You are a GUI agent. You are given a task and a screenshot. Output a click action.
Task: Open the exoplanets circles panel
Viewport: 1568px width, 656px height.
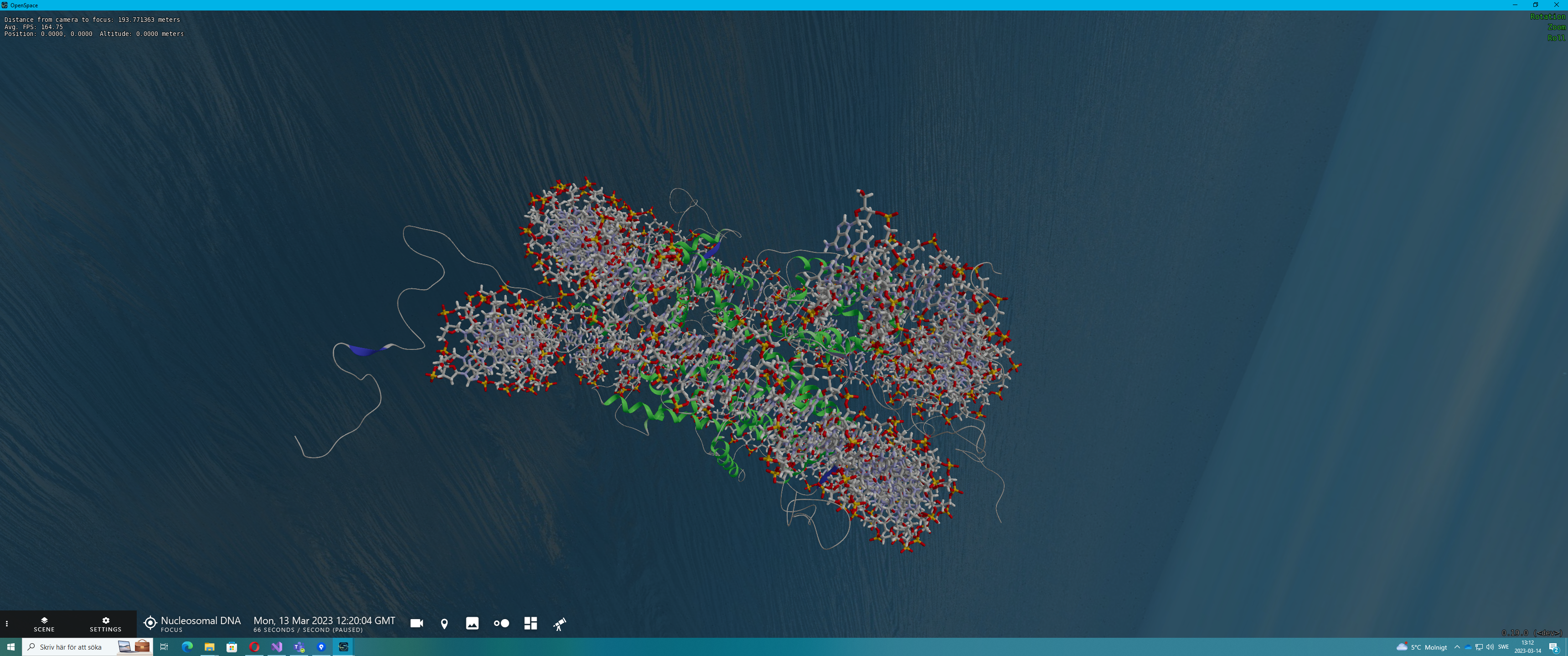[x=501, y=623]
